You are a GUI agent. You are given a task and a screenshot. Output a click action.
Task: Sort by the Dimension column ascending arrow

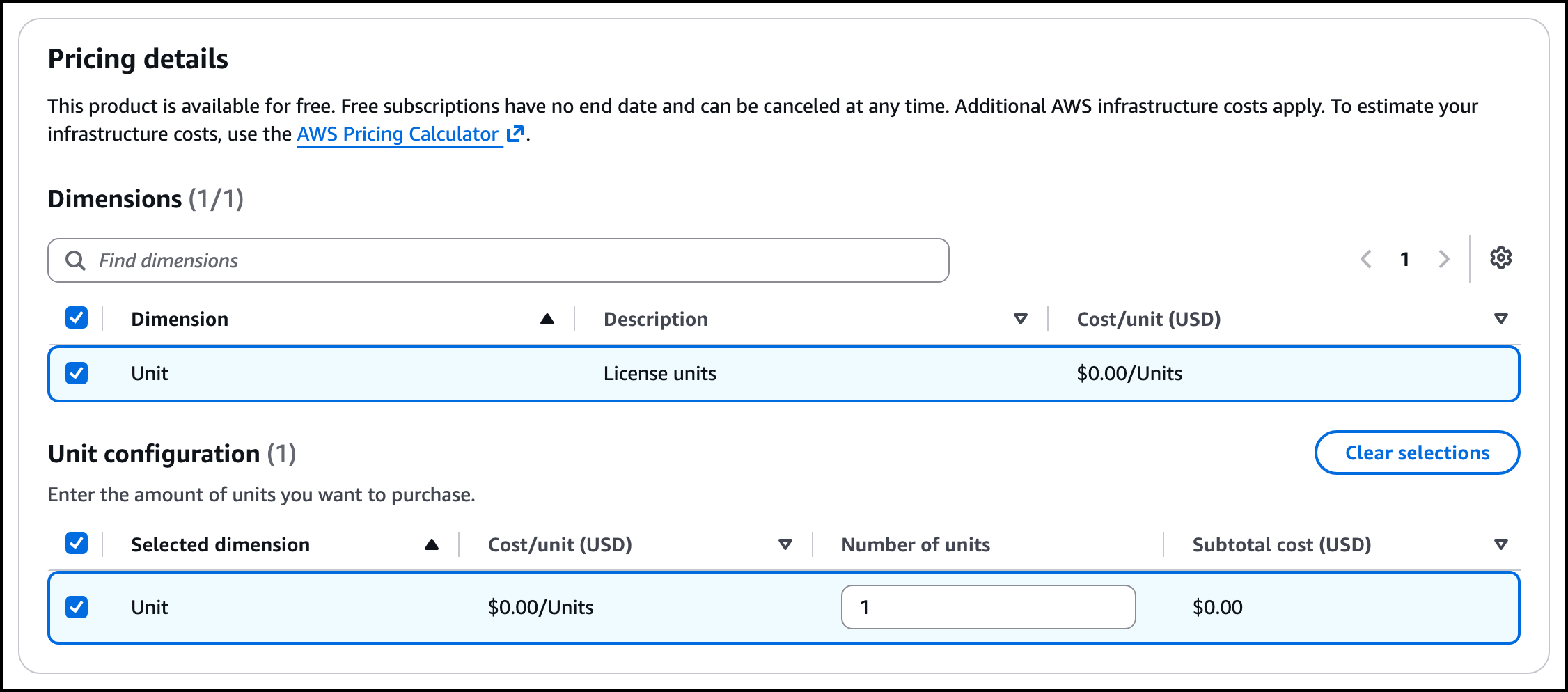coord(547,319)
